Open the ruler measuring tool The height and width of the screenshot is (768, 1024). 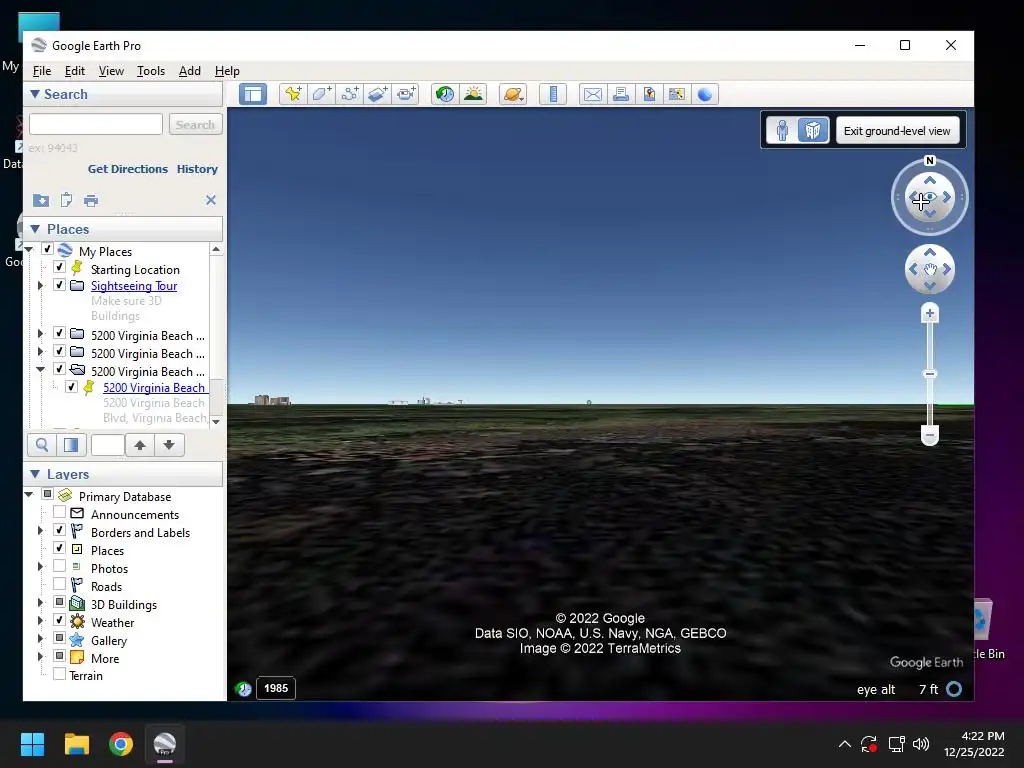553,94
